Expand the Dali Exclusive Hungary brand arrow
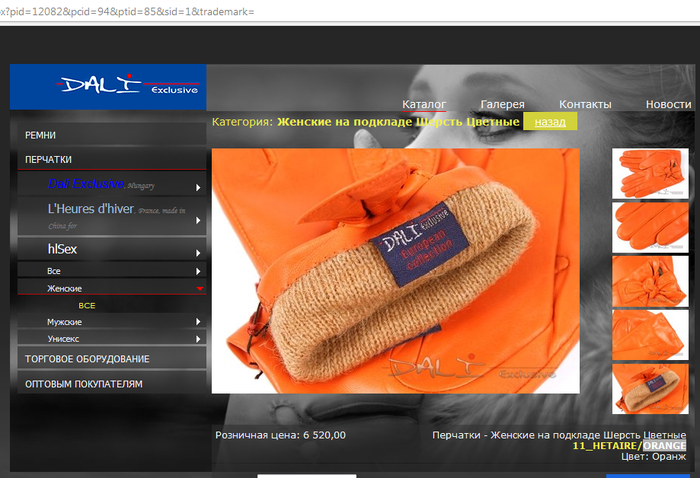The height and width of the screenshot is (478, 700). pos(198,187)
